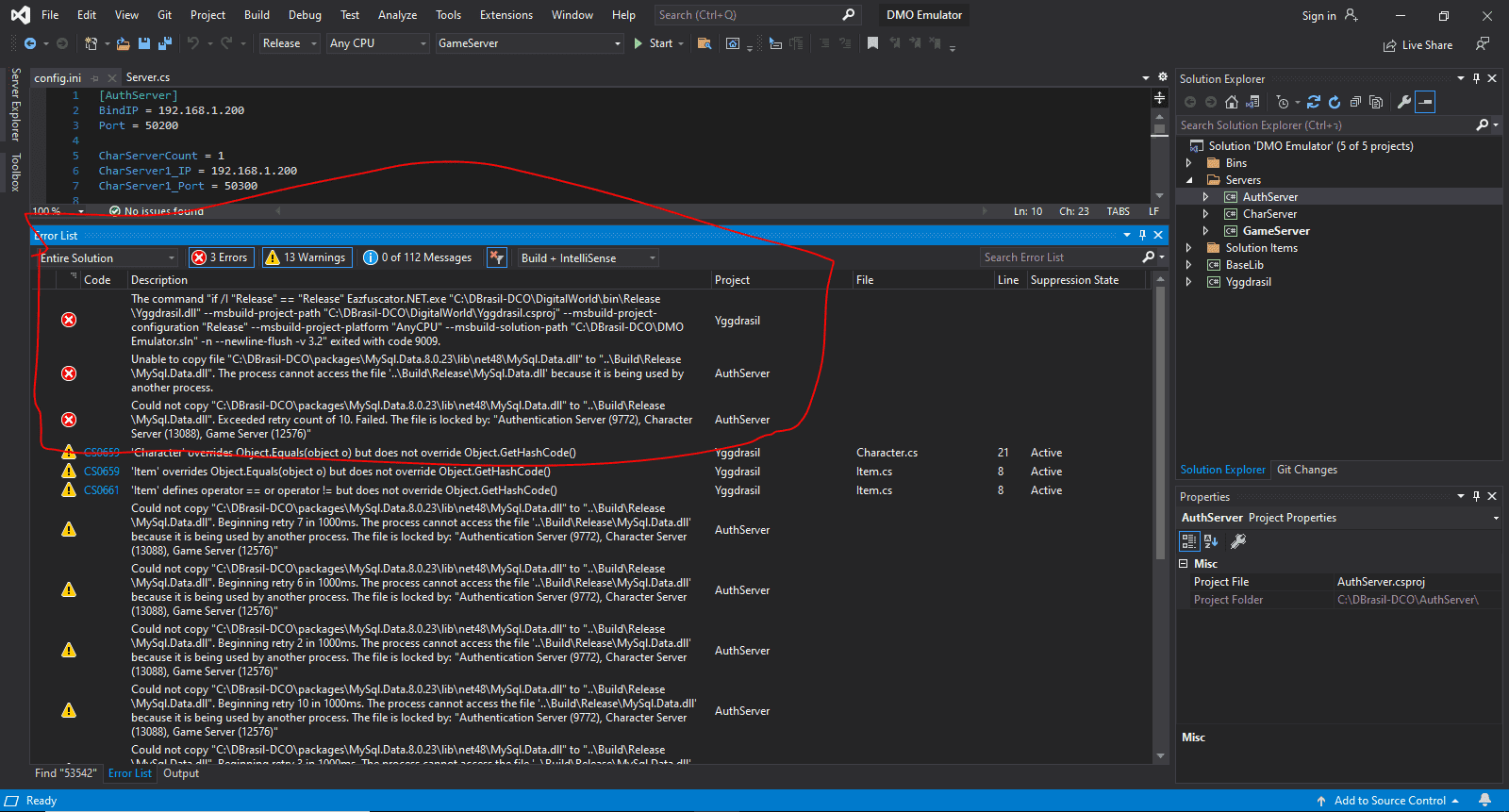1509x812 pixels.
Task: Switch to the Output tab
Action: (181, 773)
